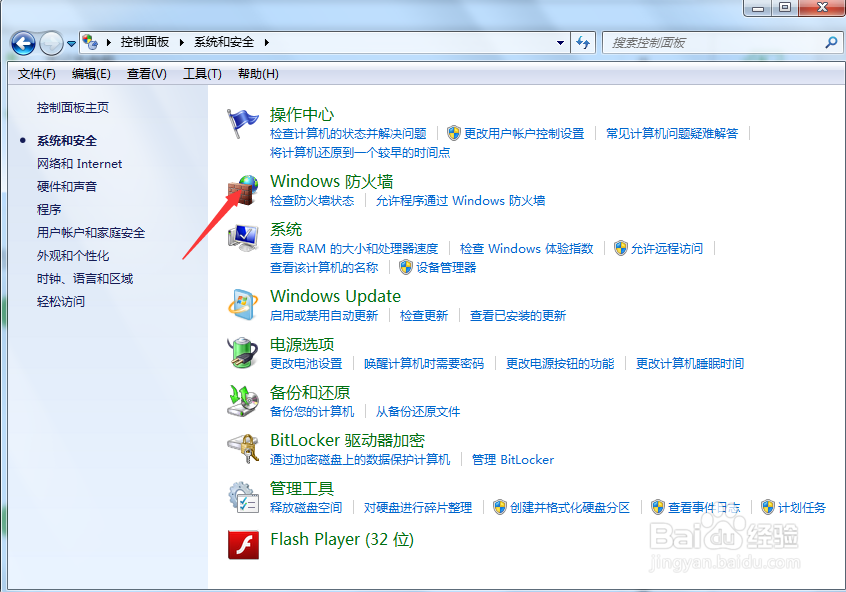The width and height of the screenshot is (846, 592).
Task: Select 轻松访问 in the sidebar
Action: 61,301
